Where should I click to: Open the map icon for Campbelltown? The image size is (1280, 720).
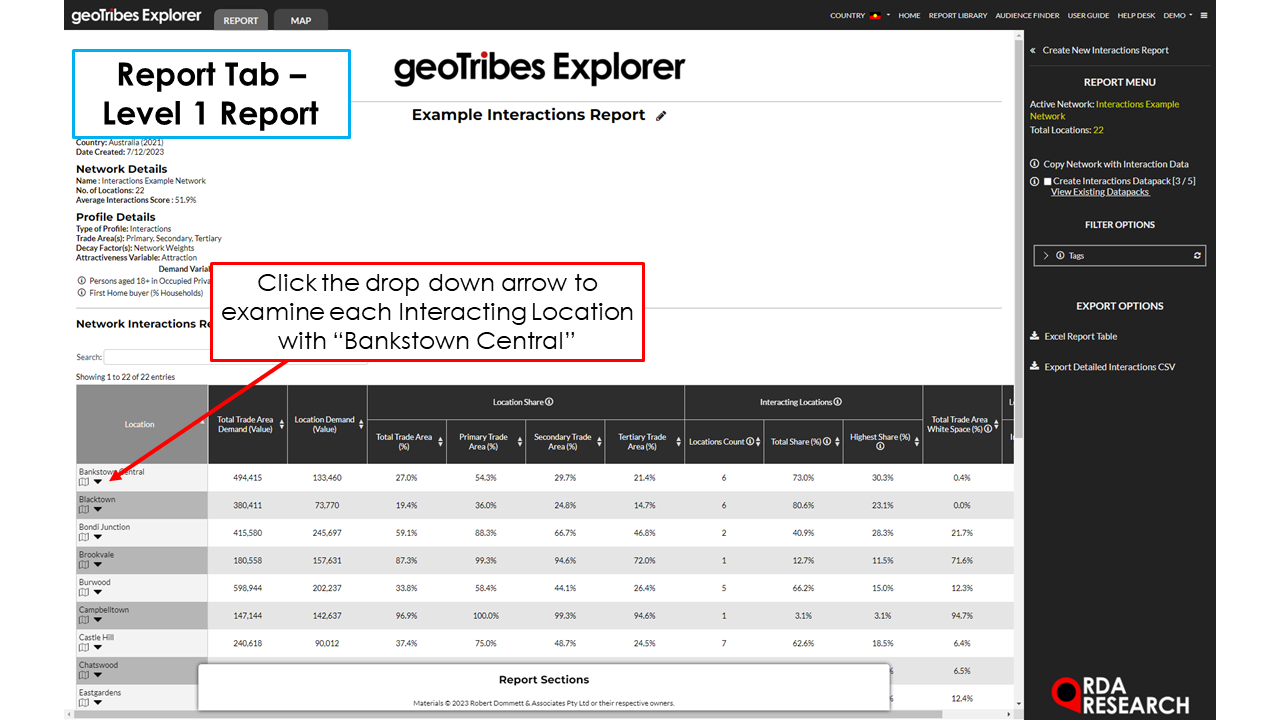coord(84,620)
